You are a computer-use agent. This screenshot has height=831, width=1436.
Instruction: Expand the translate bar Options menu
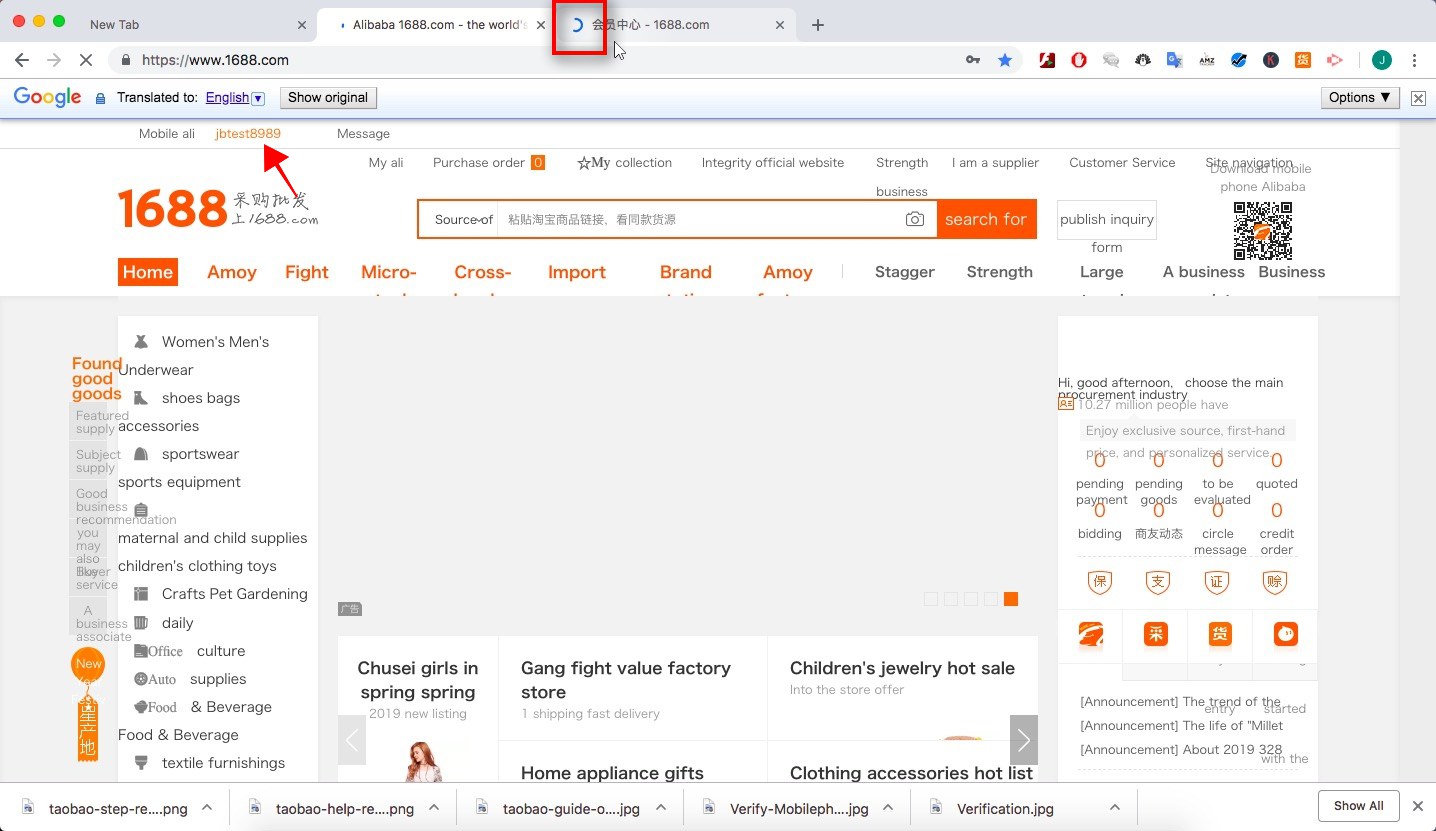[1360, 97]
